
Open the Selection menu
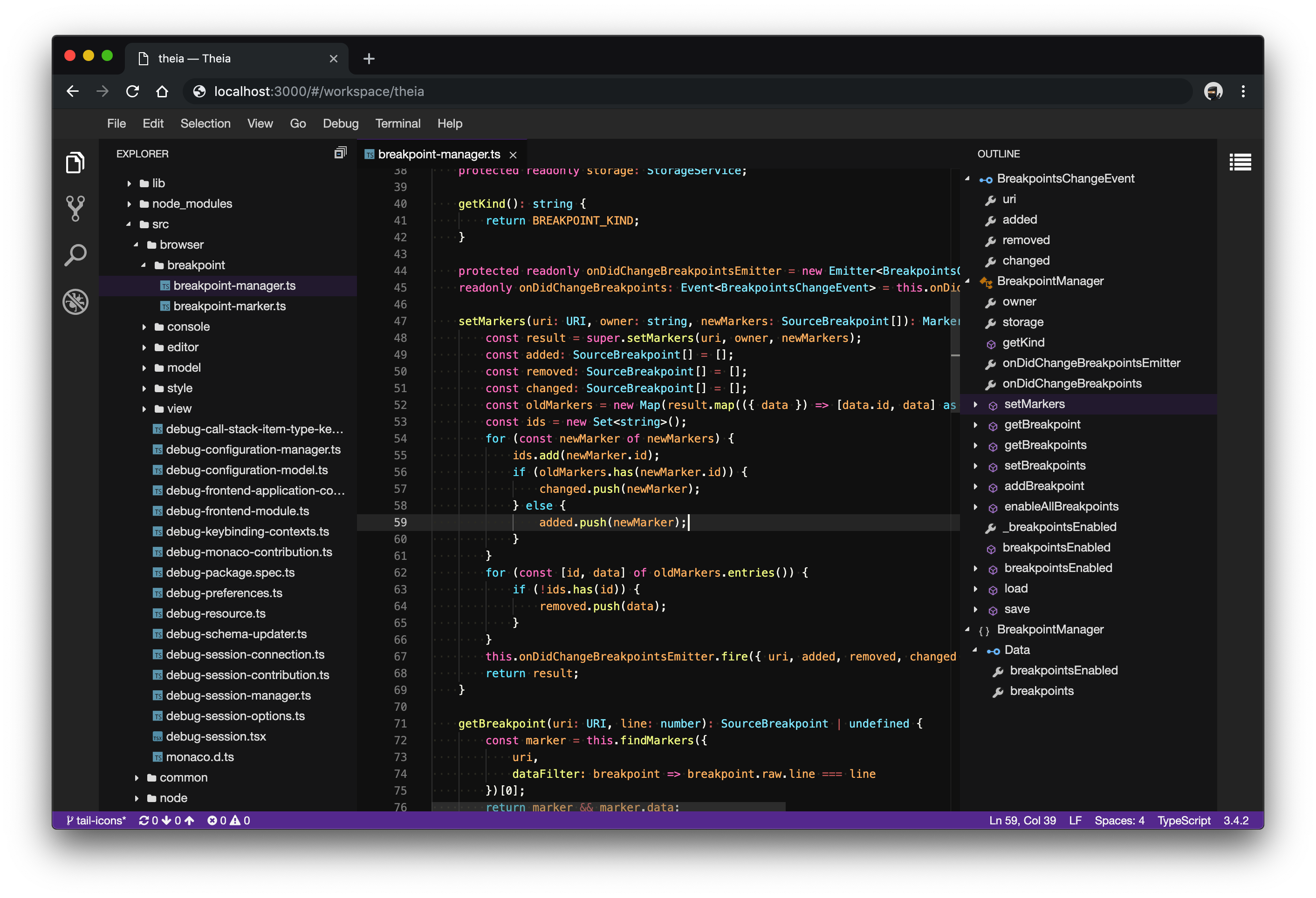[205, 123]
